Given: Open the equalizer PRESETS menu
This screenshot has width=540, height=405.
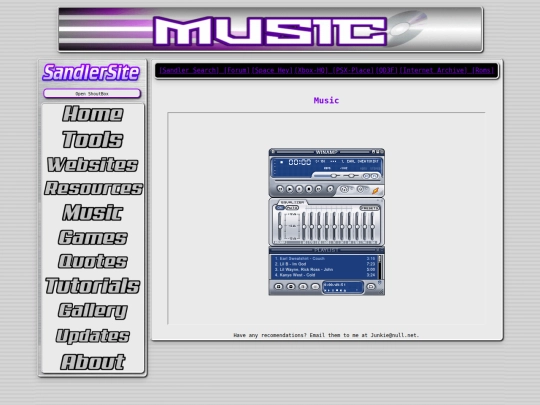Looking at the screenshot, I should (369, 208).
